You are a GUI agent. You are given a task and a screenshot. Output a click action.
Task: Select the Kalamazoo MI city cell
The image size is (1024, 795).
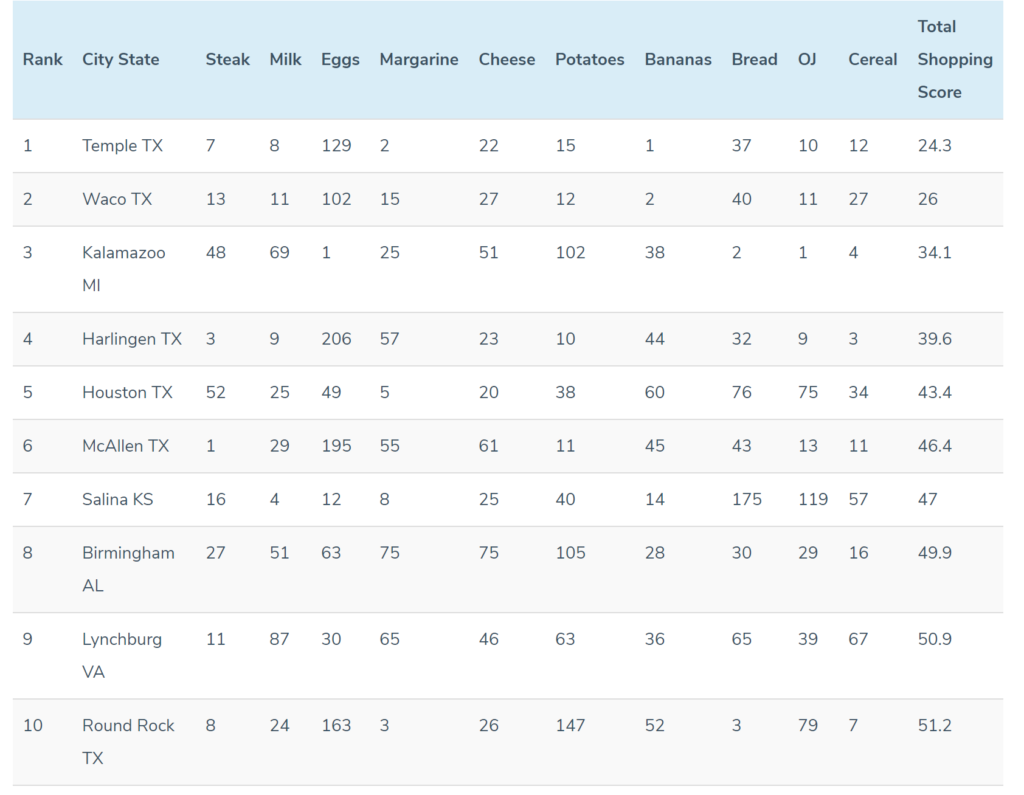tap(123, 269)
